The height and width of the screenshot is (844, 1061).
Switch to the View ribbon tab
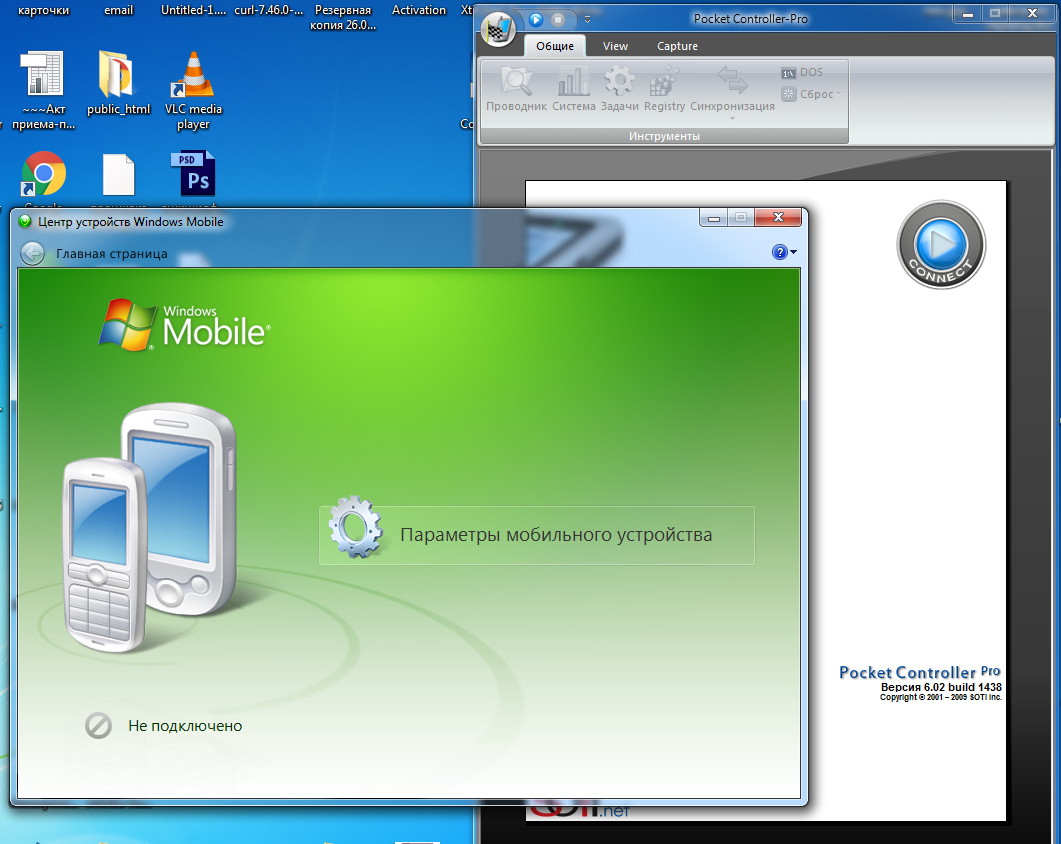click(615, 46)
